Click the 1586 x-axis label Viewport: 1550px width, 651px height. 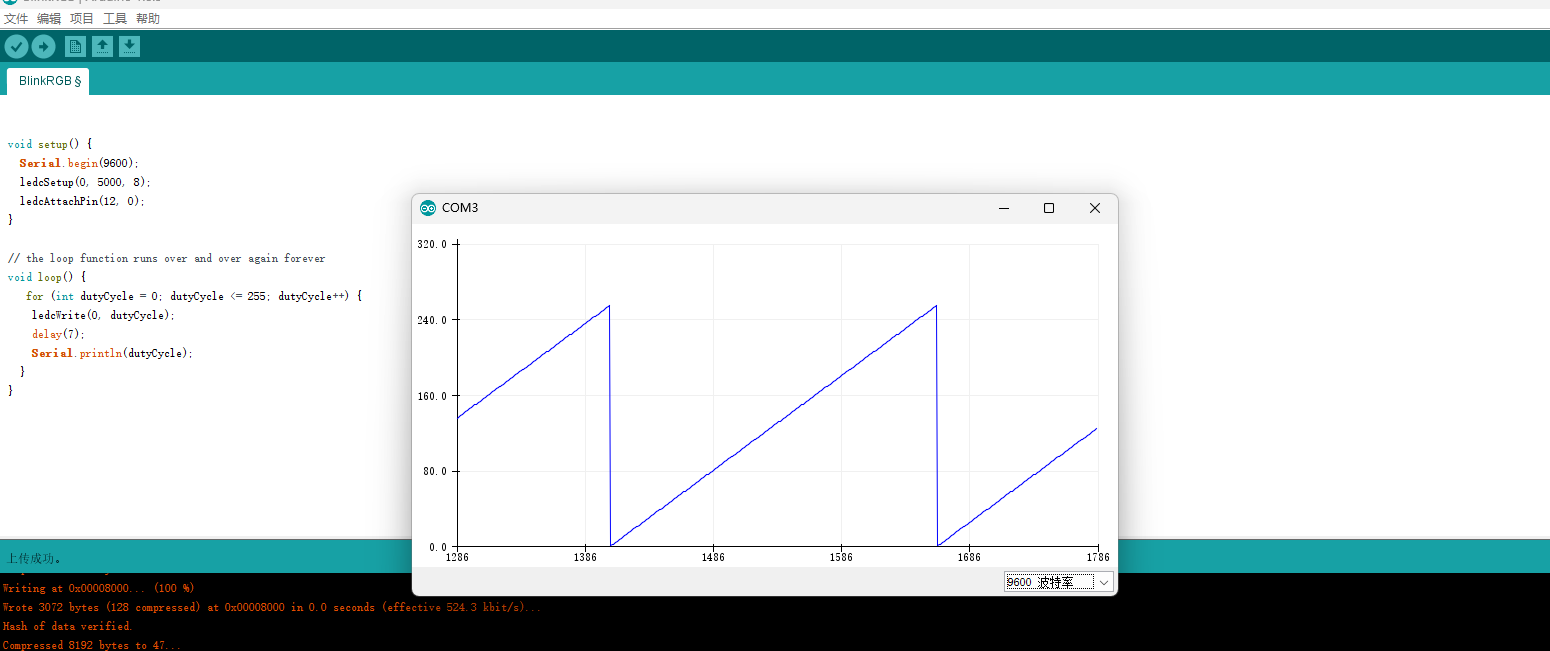[841, 557]
